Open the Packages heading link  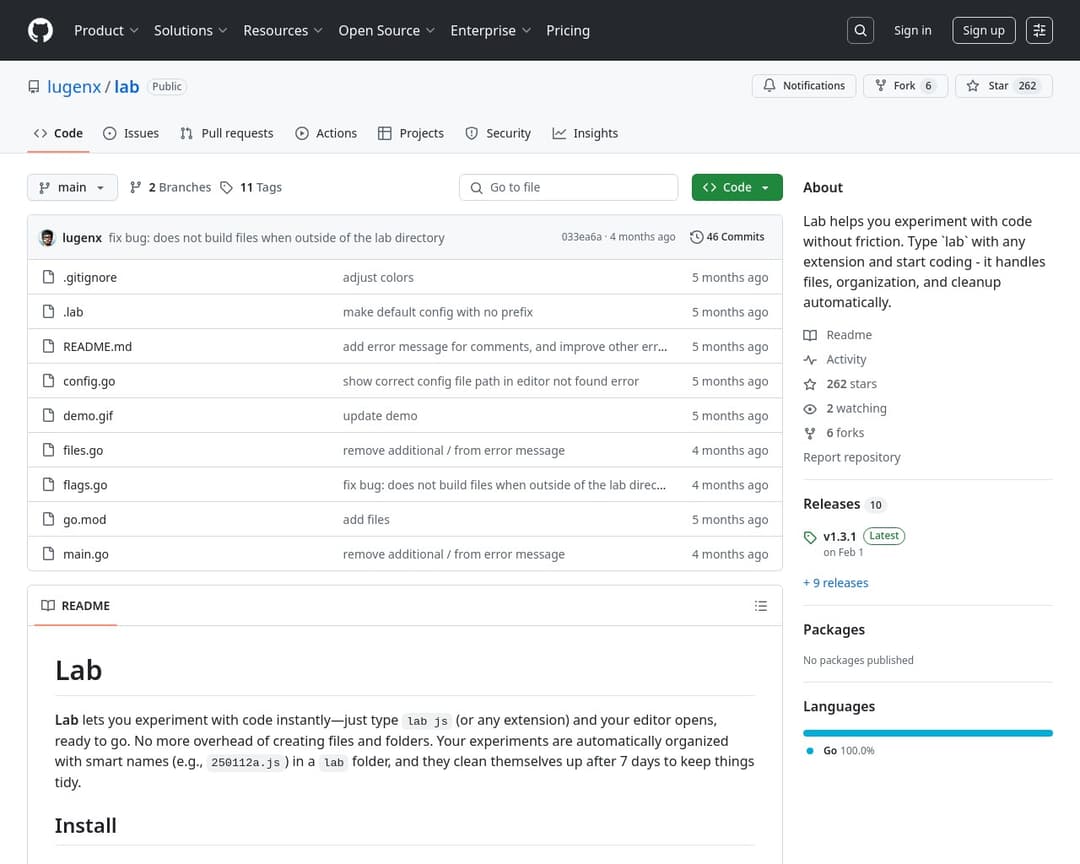[834, 630]
